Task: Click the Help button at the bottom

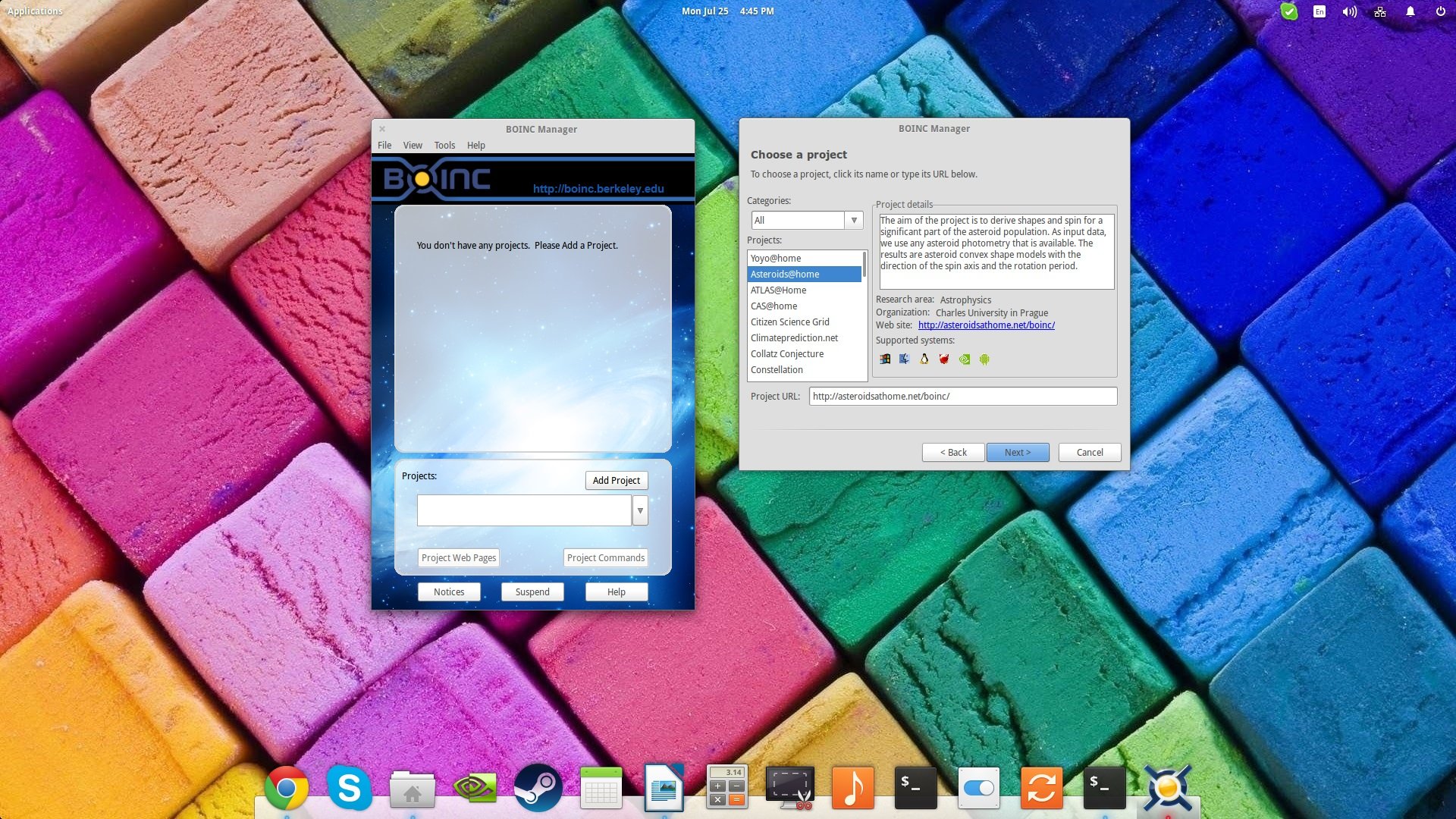Action: coord(617,591)
